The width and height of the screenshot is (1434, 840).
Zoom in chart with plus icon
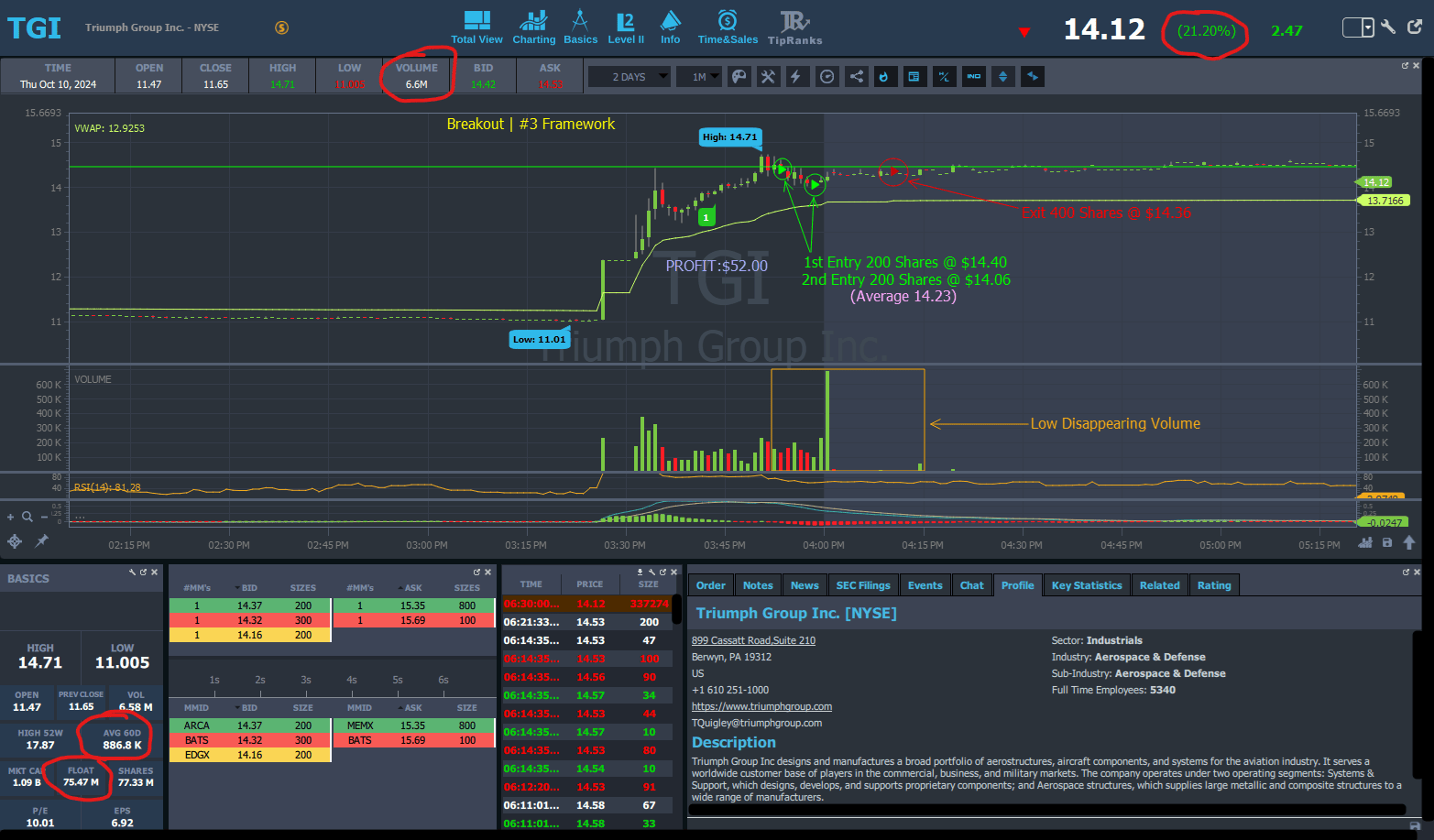tap(11, 517)
